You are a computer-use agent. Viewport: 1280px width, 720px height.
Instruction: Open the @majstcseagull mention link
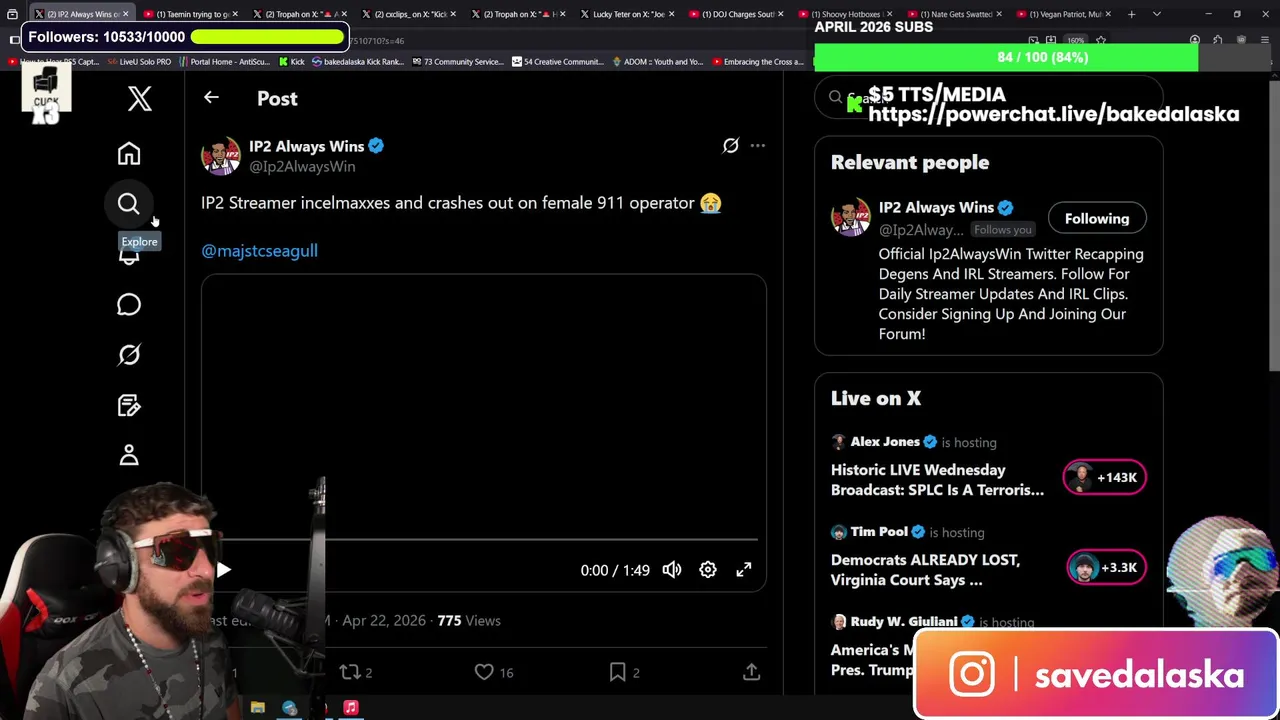pos(260,251)
